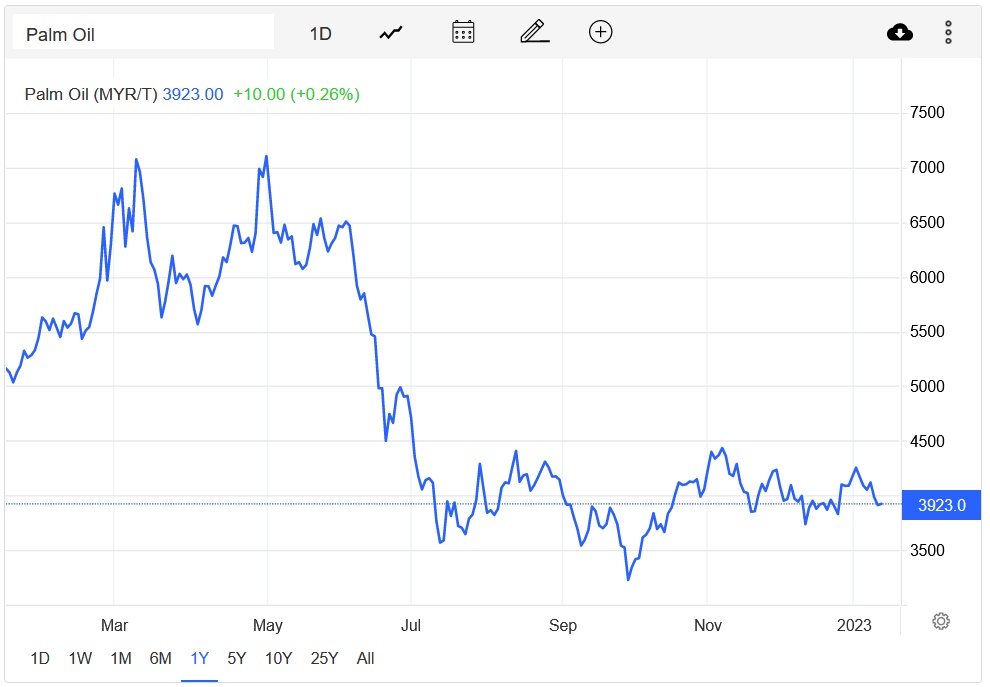
Task: Choose the 25Y time range
Action: pos(324,658)
